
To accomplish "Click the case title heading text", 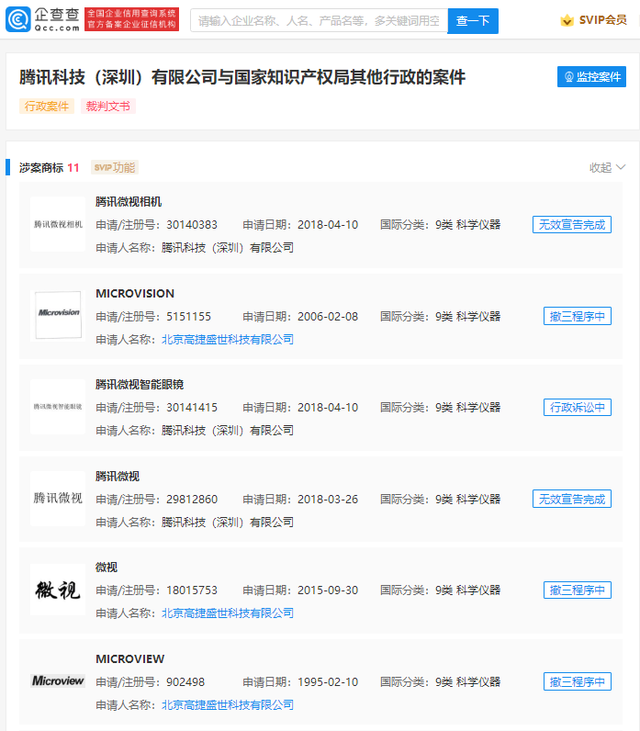I will [242, 77].
